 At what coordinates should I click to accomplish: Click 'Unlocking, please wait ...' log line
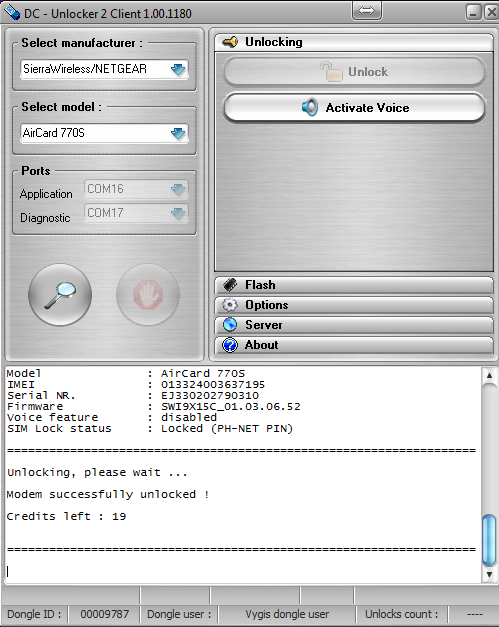97,473
